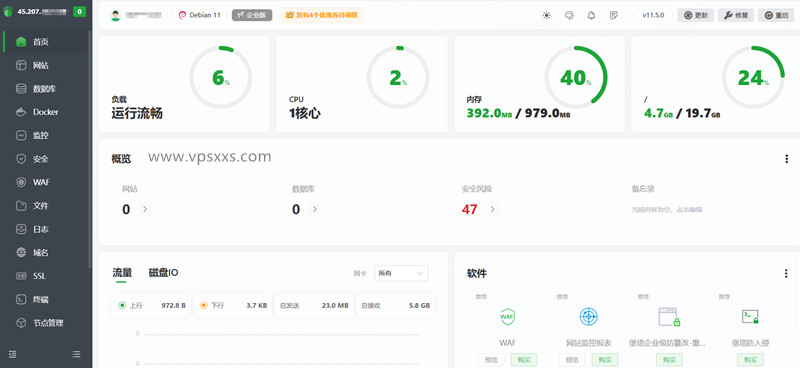
Task: Open the palette theme color icon
Action: tap(569, 15)
